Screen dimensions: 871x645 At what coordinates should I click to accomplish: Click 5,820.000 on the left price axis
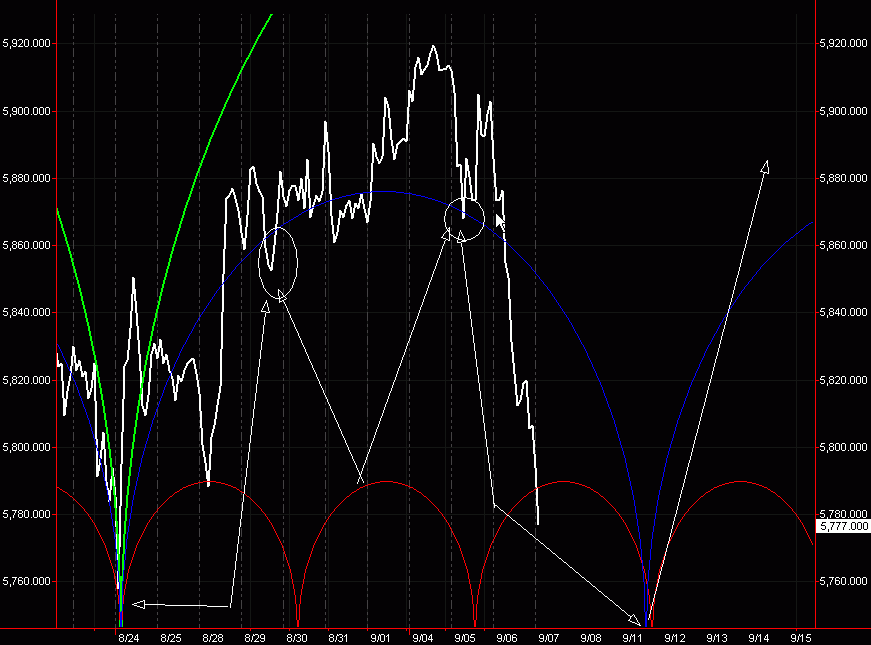(x=26, y=380)
